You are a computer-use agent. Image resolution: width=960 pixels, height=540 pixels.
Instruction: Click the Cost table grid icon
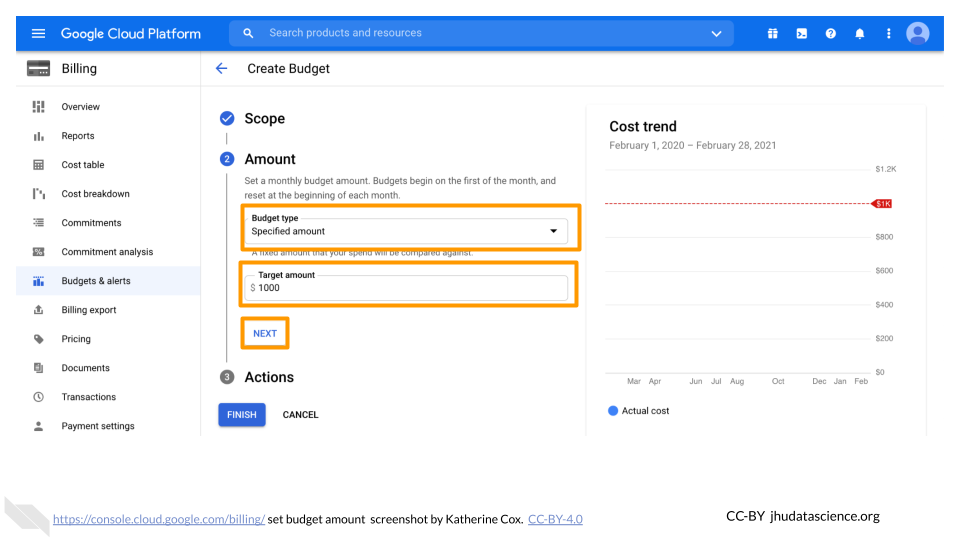pos(39,165)
